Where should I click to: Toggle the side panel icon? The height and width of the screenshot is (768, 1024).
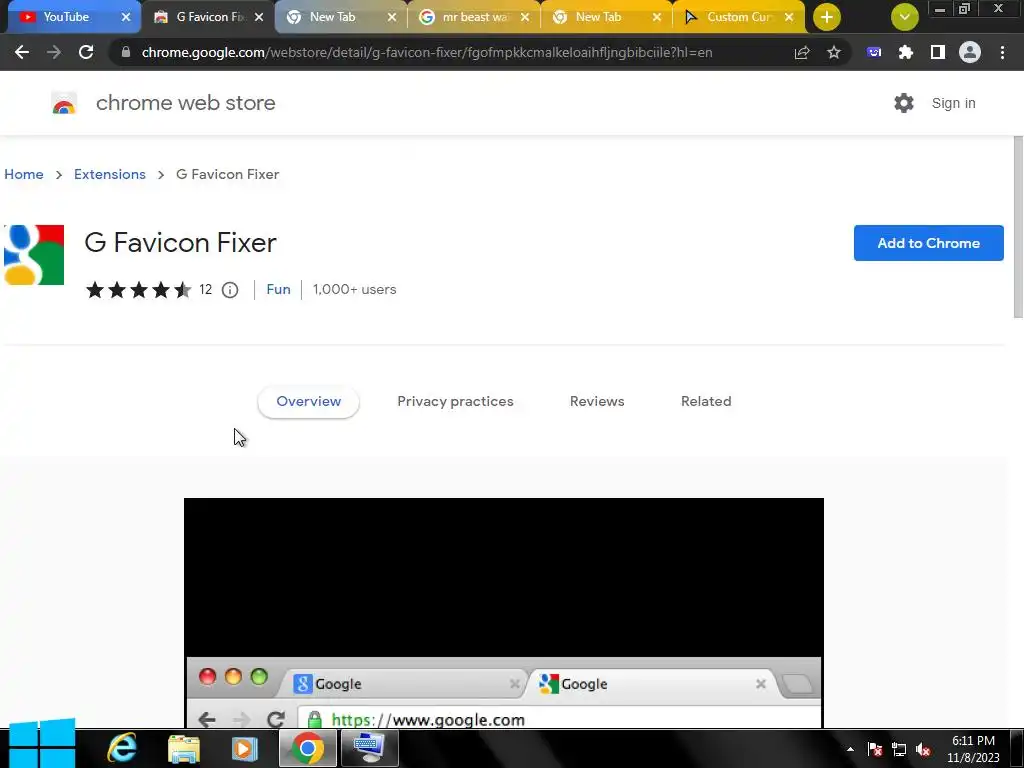click(x=938, y=52)
